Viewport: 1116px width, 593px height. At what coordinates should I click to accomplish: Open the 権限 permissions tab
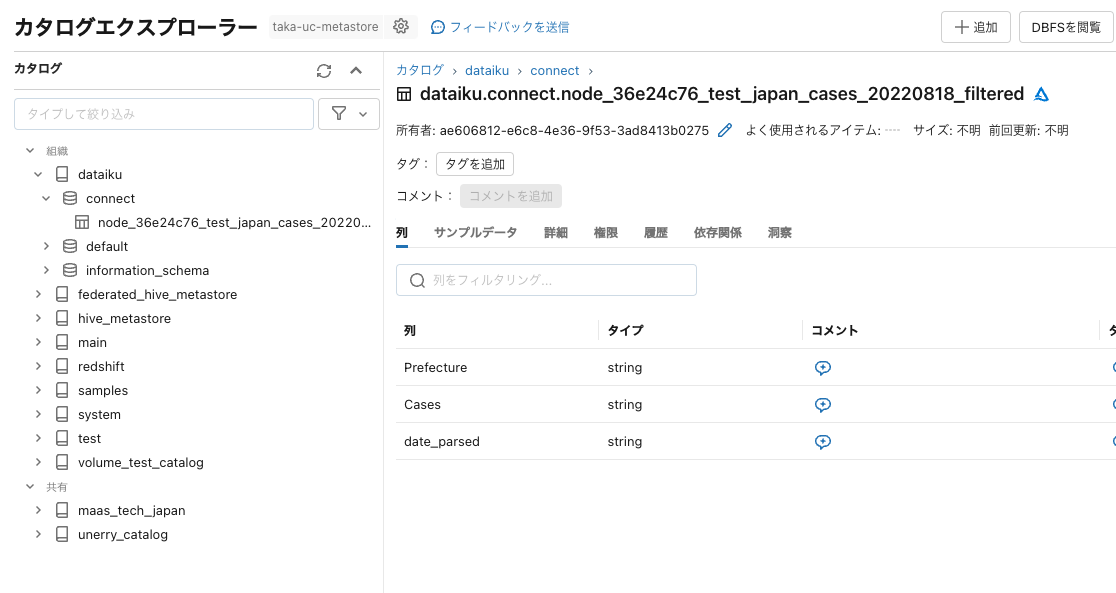(605, 232)
